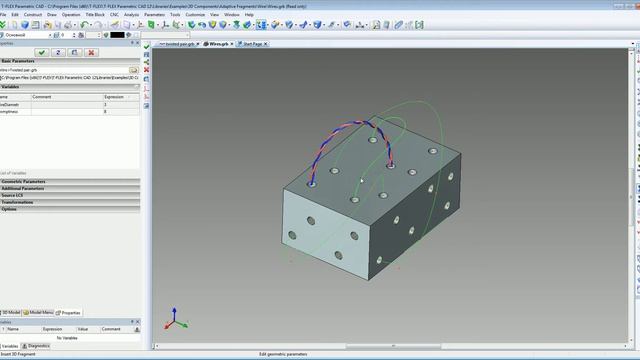Close the Properties panel
Screen dimensions: 640x360
point(138,43)
